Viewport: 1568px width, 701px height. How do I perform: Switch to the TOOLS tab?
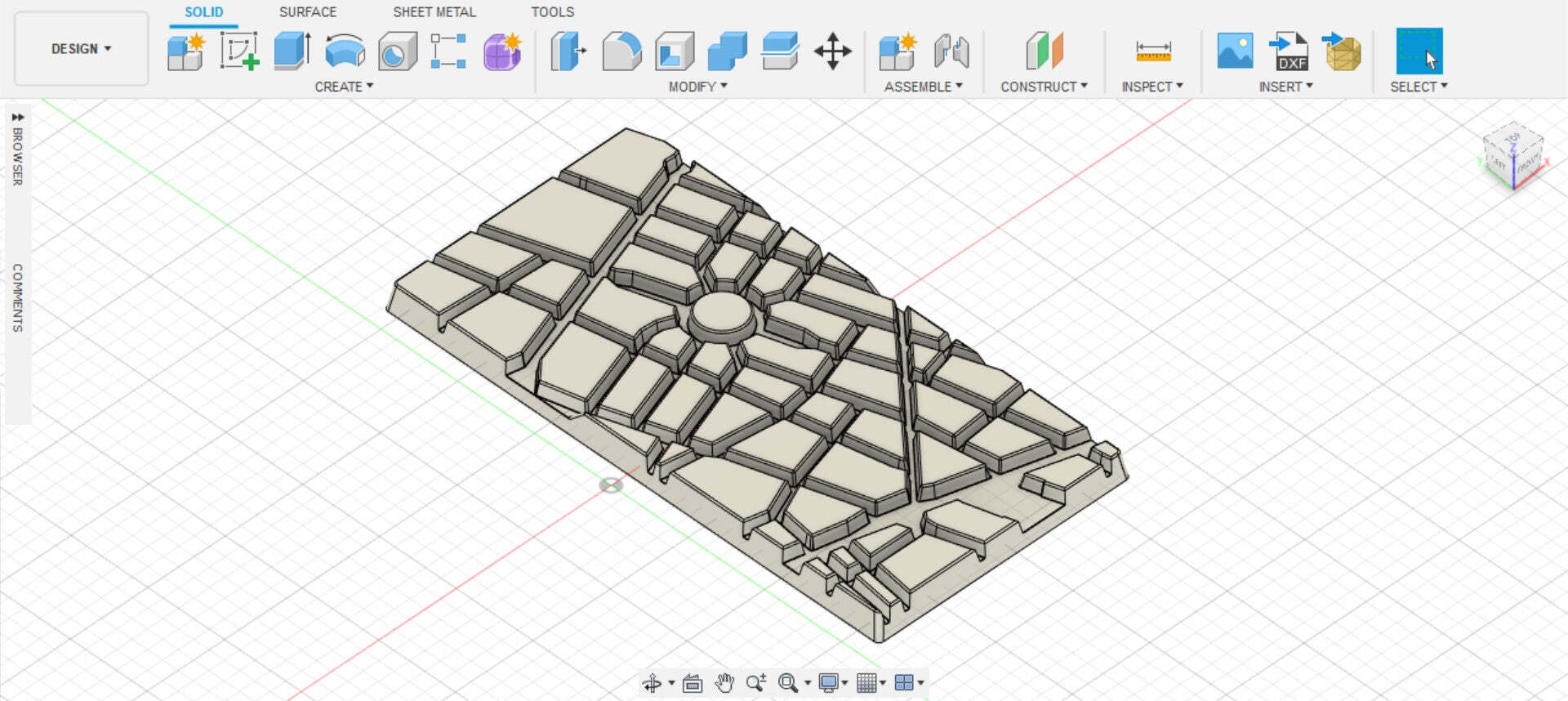click(x=553, y=12)
